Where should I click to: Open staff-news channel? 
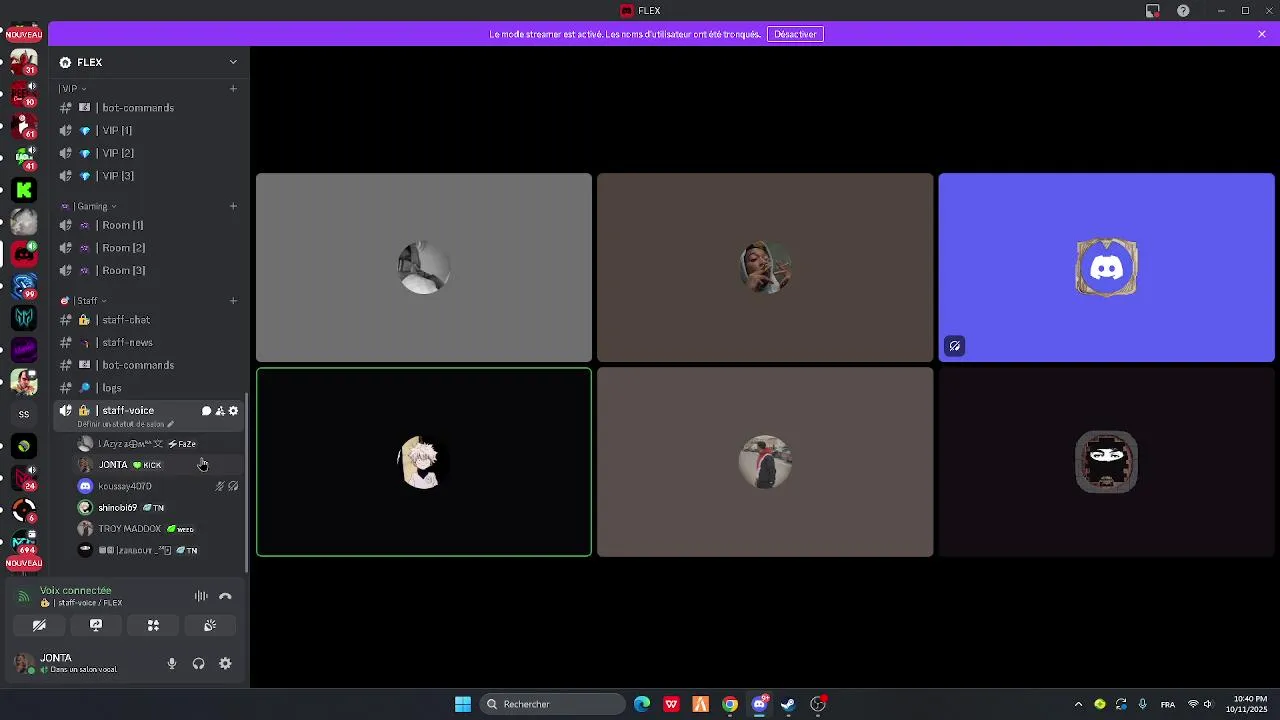tap(149, 343)
